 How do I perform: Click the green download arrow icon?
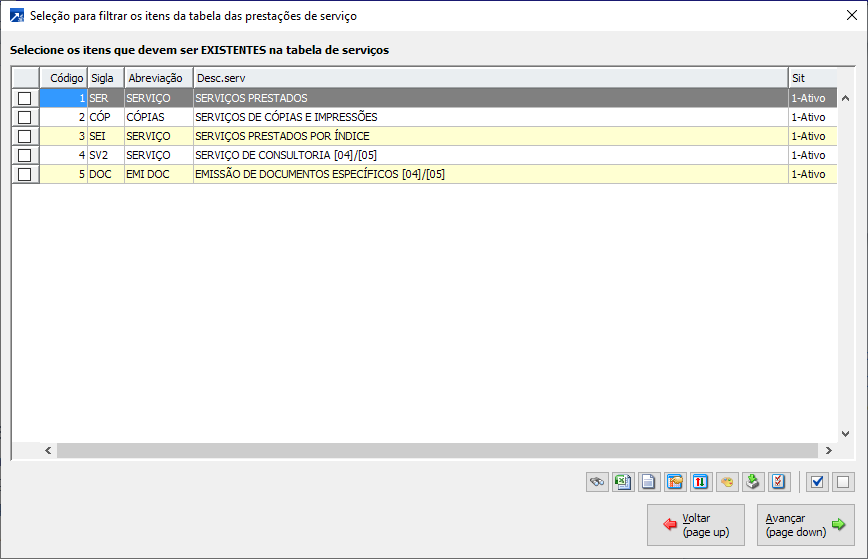[752, 482]
